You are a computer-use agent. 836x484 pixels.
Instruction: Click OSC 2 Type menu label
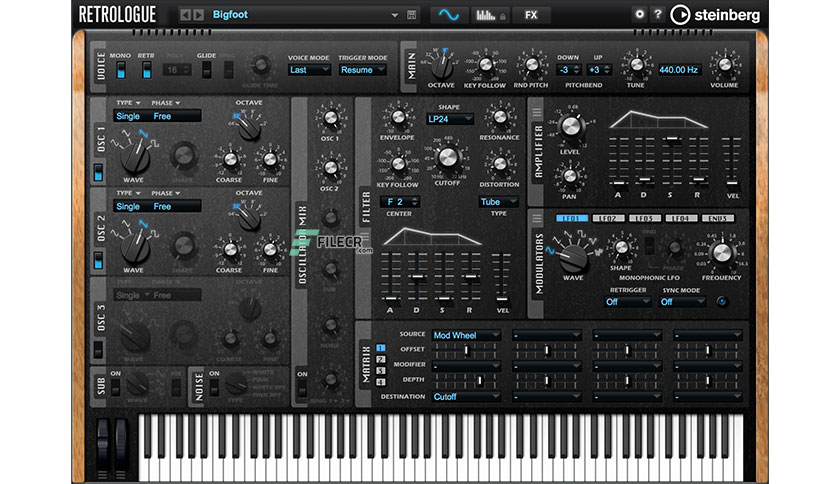coord(128,193)
